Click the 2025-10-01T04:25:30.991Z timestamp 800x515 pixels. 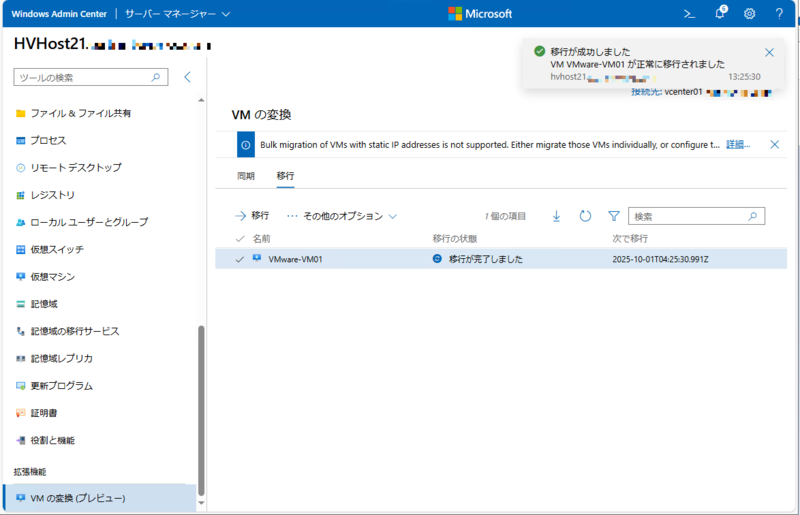click(660, 259)
